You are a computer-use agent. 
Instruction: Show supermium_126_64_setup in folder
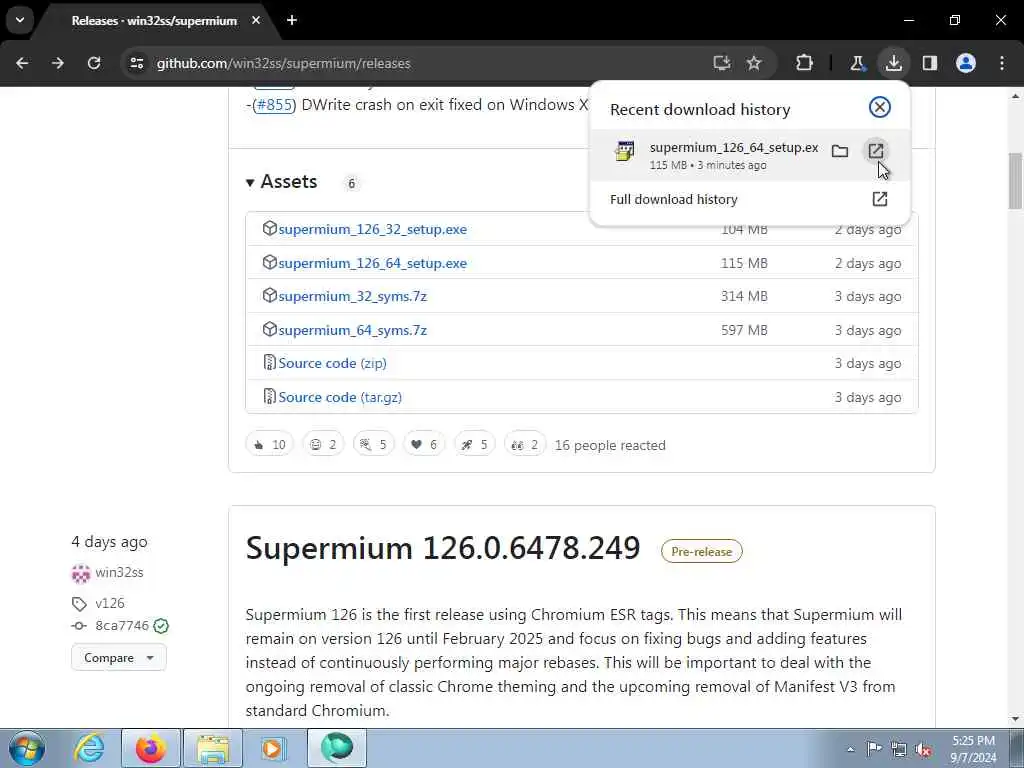[840, 152]
